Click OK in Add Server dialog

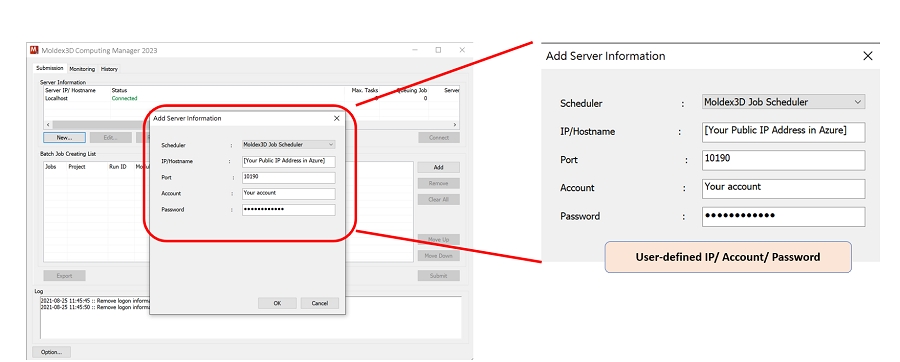tap(277, 303)
